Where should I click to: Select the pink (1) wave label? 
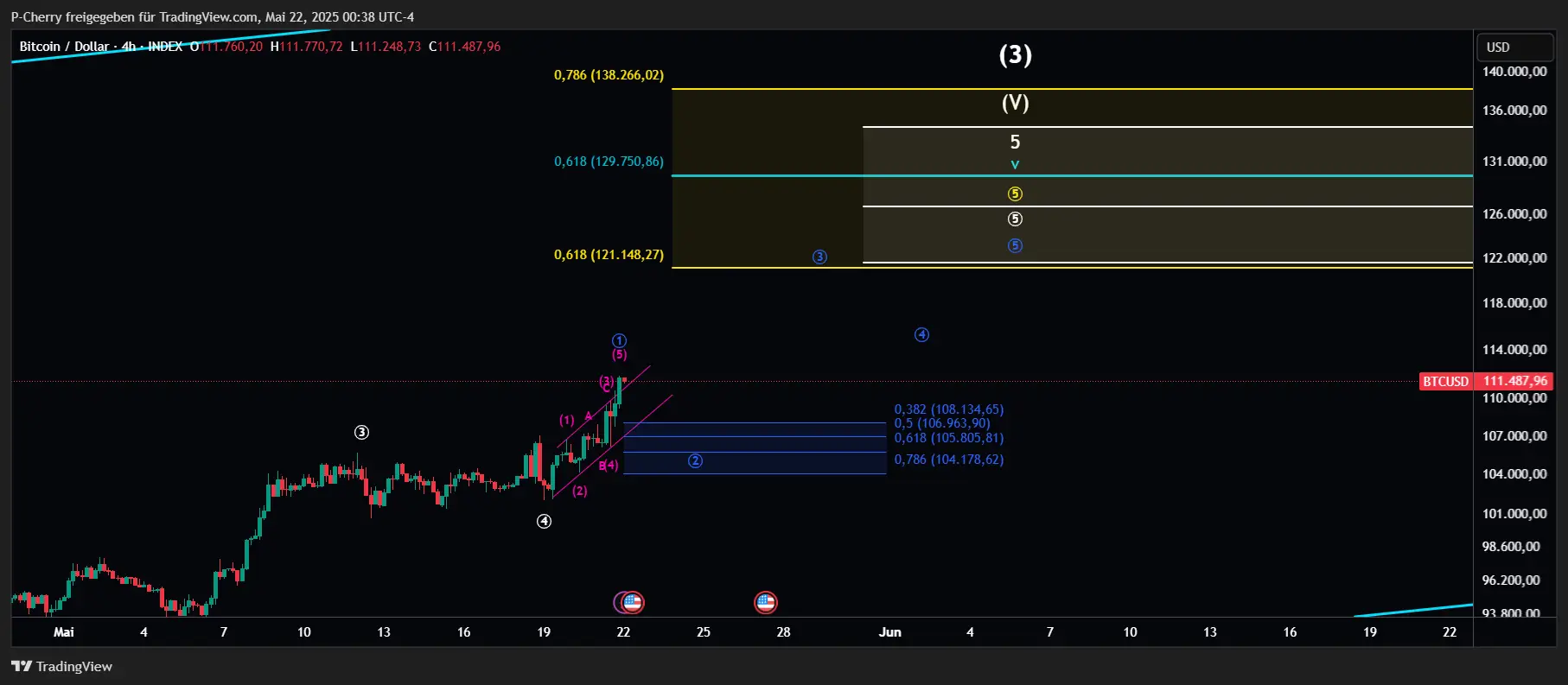click(566, 420)
